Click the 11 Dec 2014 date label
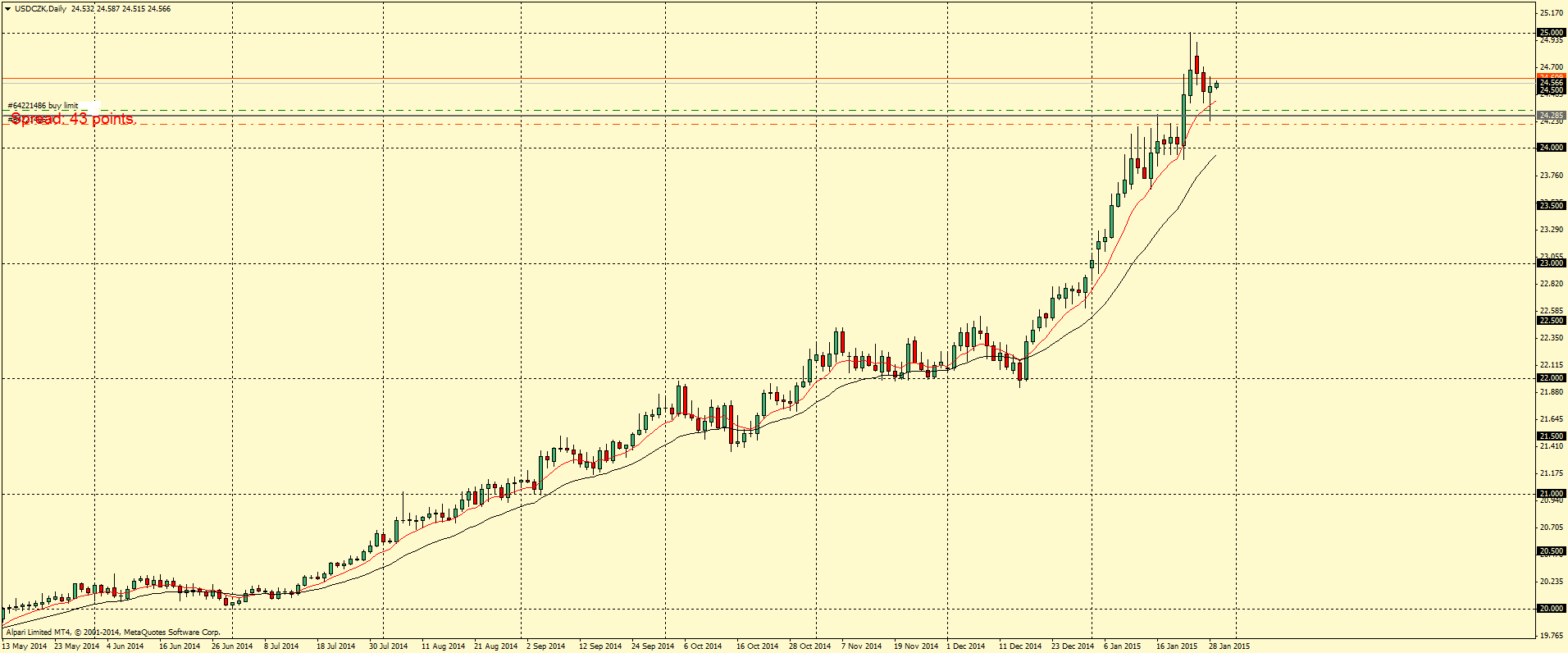This screenshot has width=1568, height=653. tap(1020, 646)
